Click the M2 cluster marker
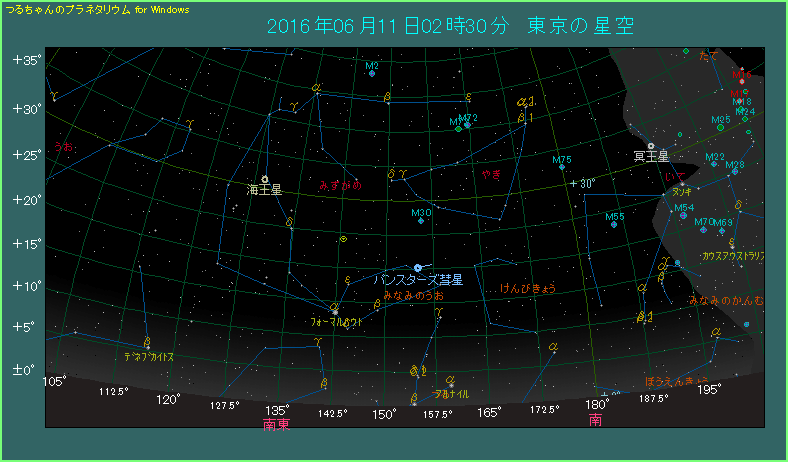788x462 pixels. point(372,74)
